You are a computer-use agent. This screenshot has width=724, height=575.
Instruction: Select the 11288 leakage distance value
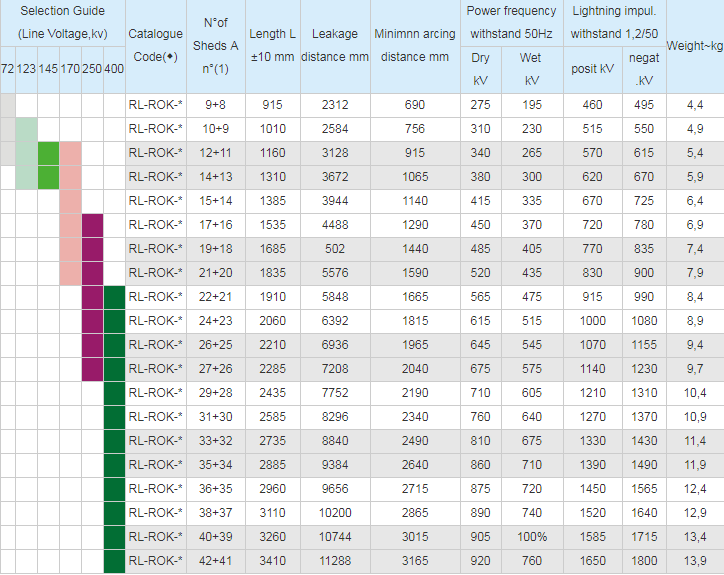pos(334,561)
